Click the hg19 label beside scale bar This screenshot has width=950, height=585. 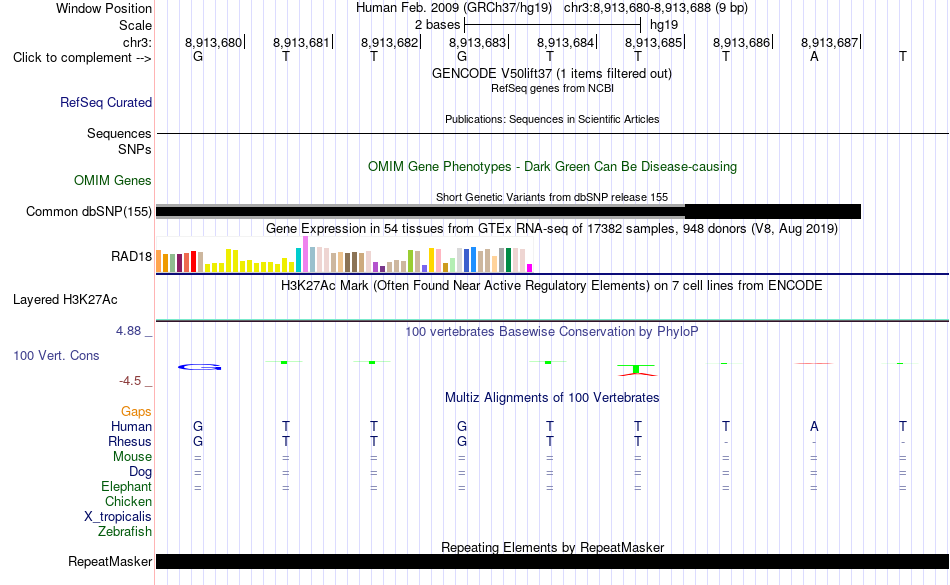click(664, 25)
